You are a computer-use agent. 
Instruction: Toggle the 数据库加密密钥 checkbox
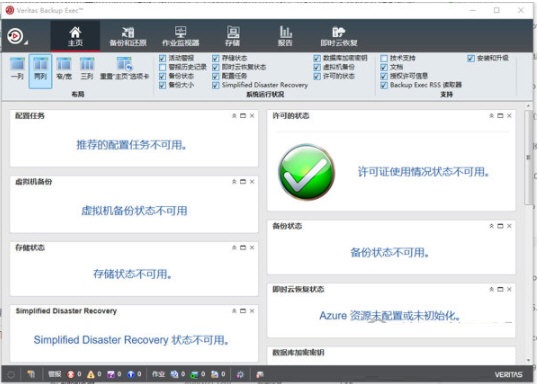tap(317, 58)
